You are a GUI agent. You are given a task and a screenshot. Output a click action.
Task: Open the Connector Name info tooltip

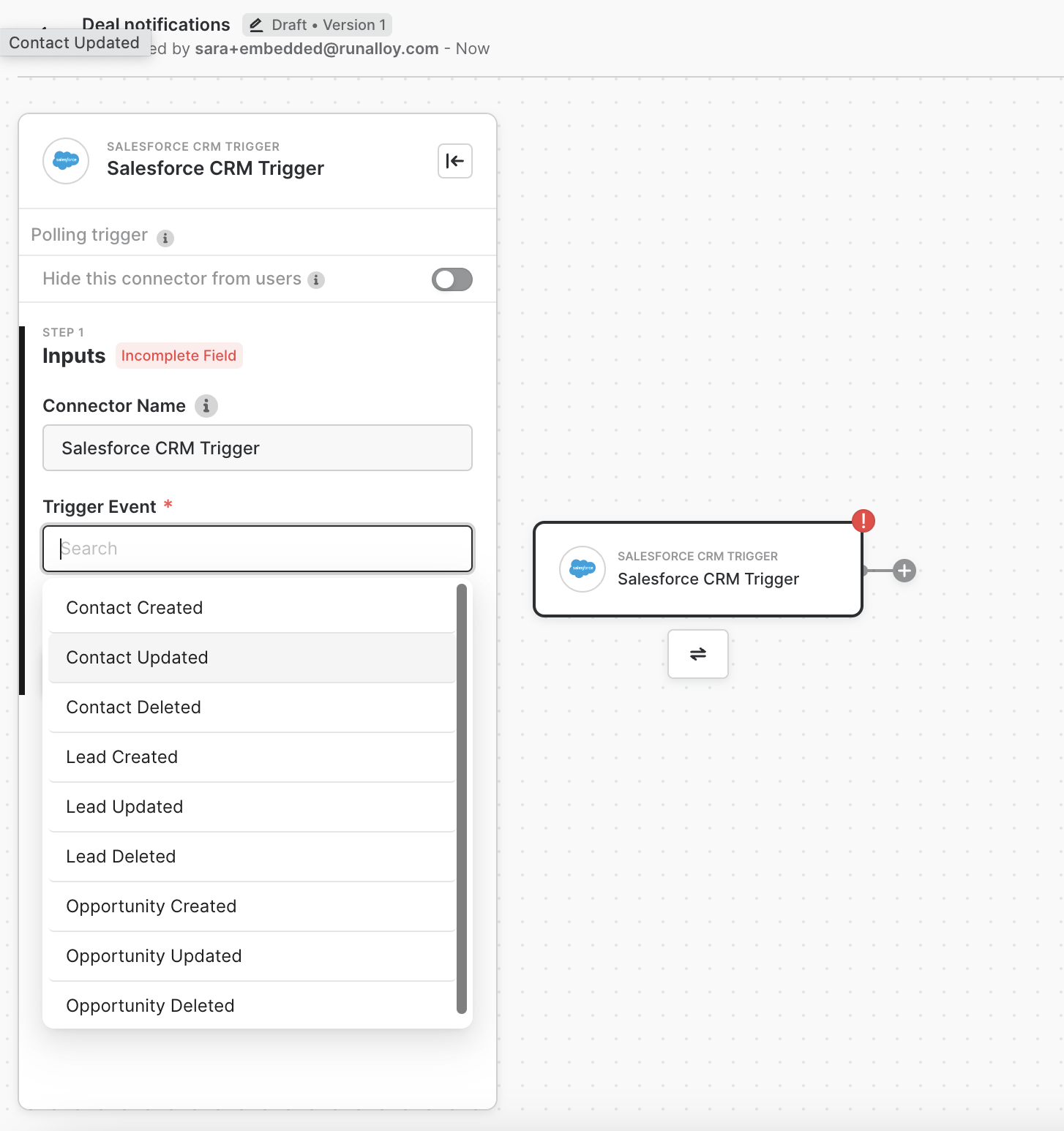206,406
